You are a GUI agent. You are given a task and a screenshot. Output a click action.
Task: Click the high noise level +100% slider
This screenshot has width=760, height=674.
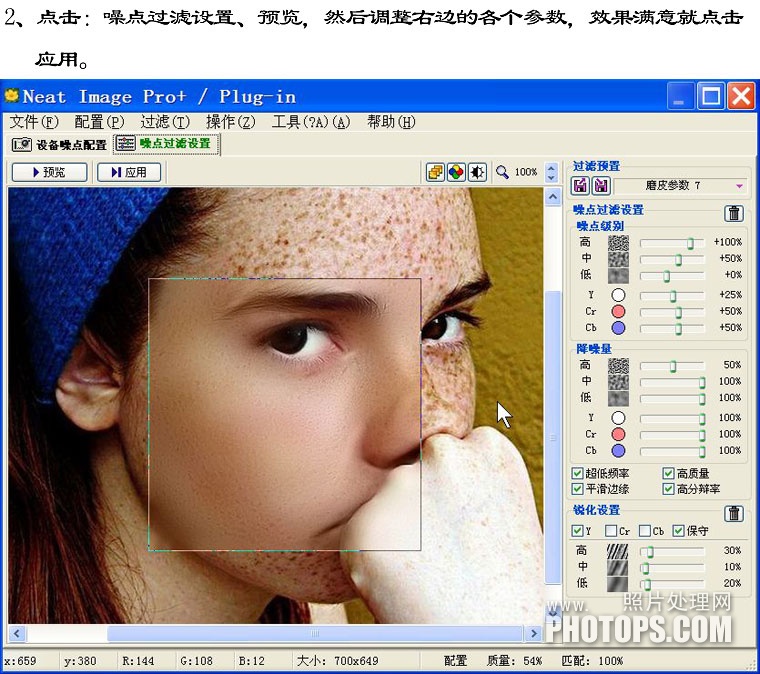click(672, 243)
